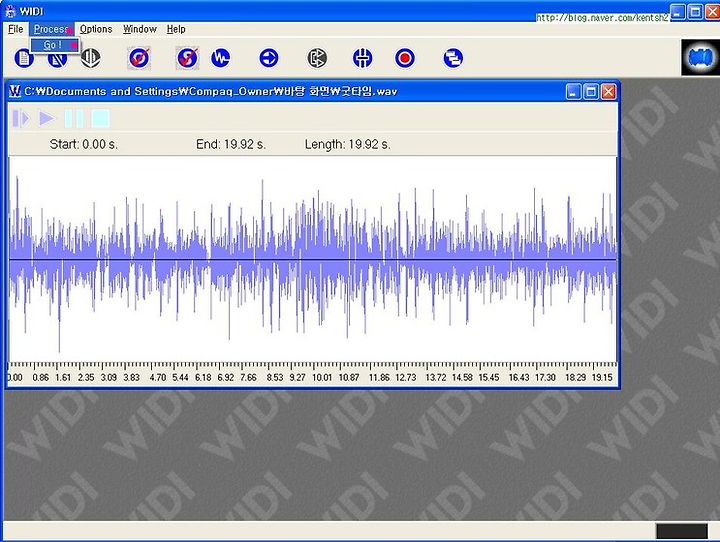
Task: Open the Help menu
Action: pos(176,29)
